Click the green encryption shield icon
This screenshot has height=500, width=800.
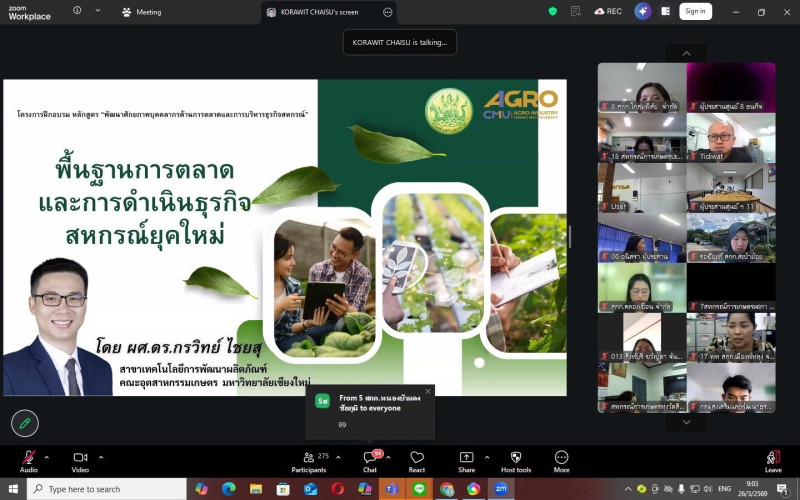[553, 11]
